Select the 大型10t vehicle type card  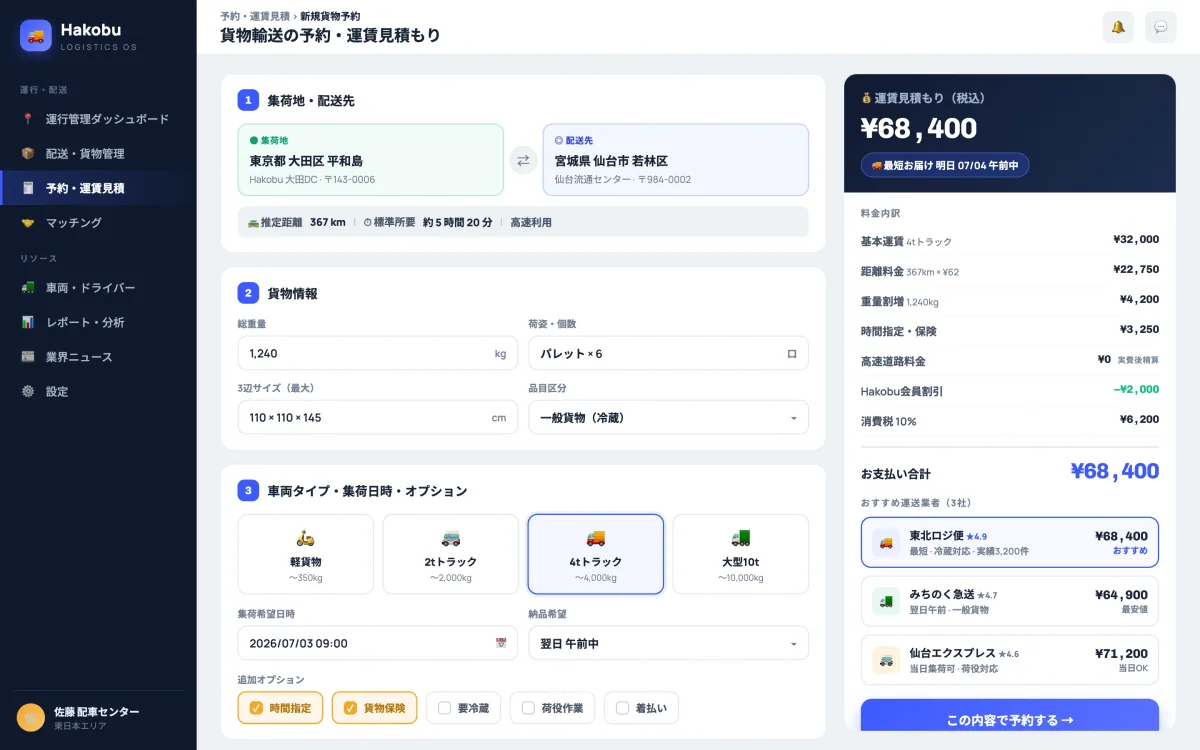click(x=741, y=554)
